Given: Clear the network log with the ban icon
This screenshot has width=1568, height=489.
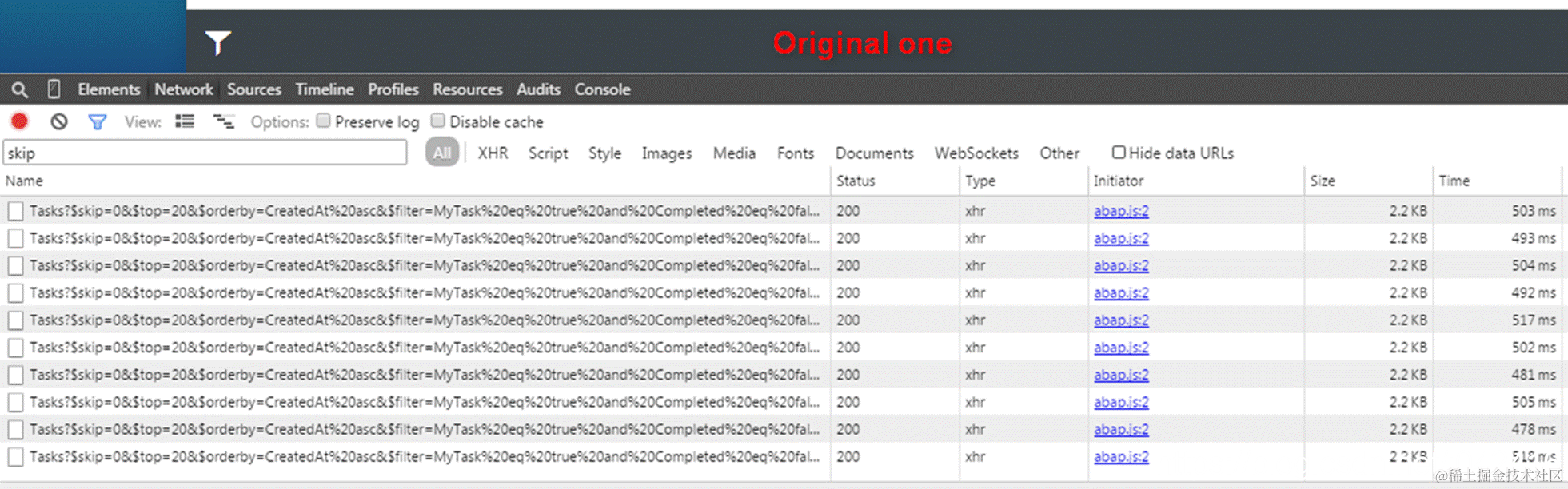Looking at the screenshot, I should tap(58, 121).
